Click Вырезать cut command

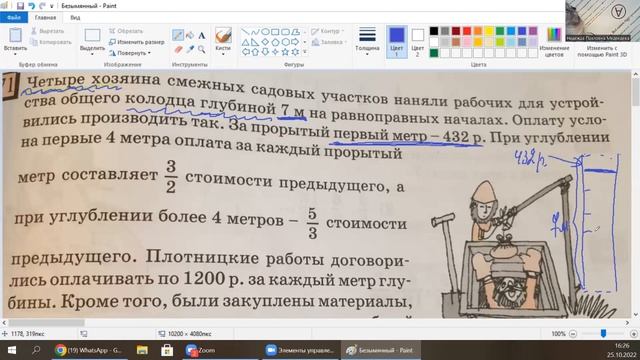click(48, 31)
